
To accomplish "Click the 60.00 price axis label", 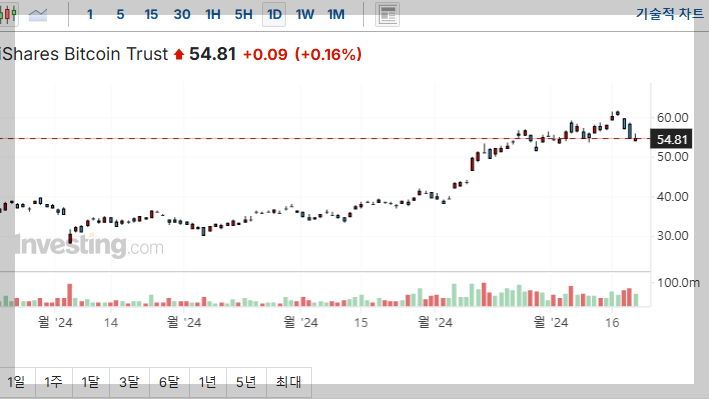I will coord(672,118).
